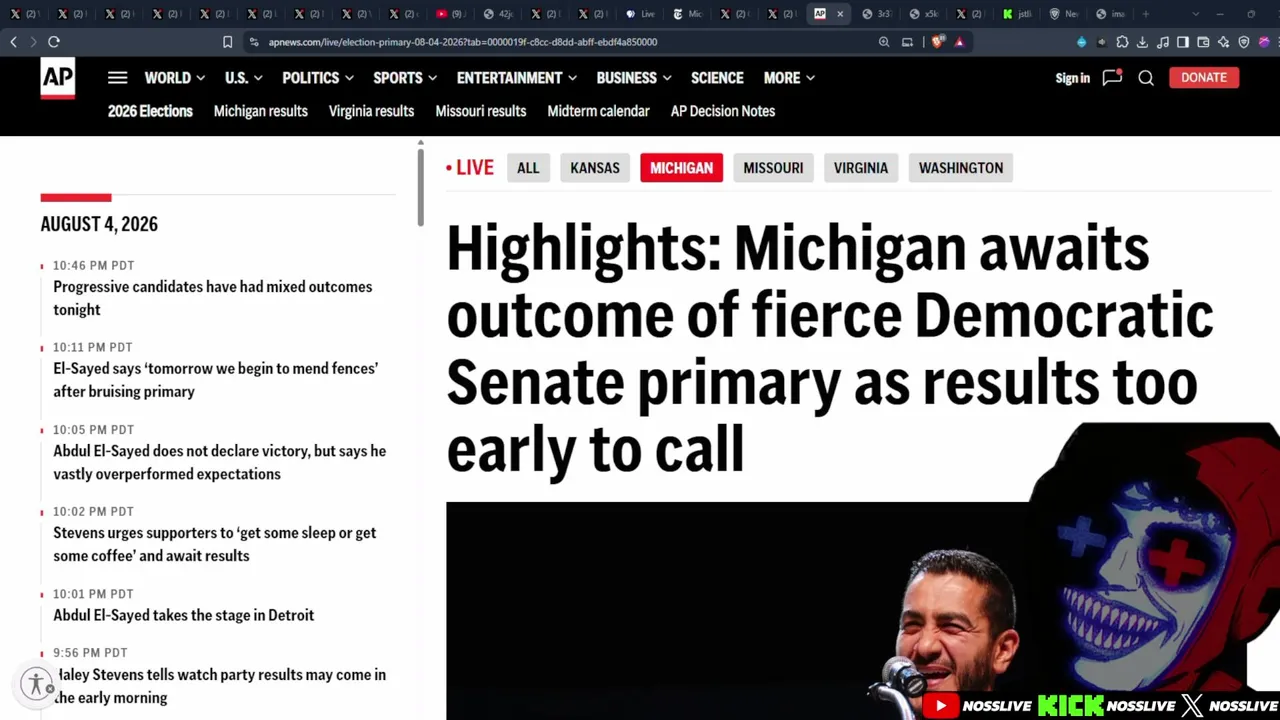Open 'Haley Stevens tells watch party' update
Image resolution: width=1280 pixels, height=720 pixels.
[220, 686]
